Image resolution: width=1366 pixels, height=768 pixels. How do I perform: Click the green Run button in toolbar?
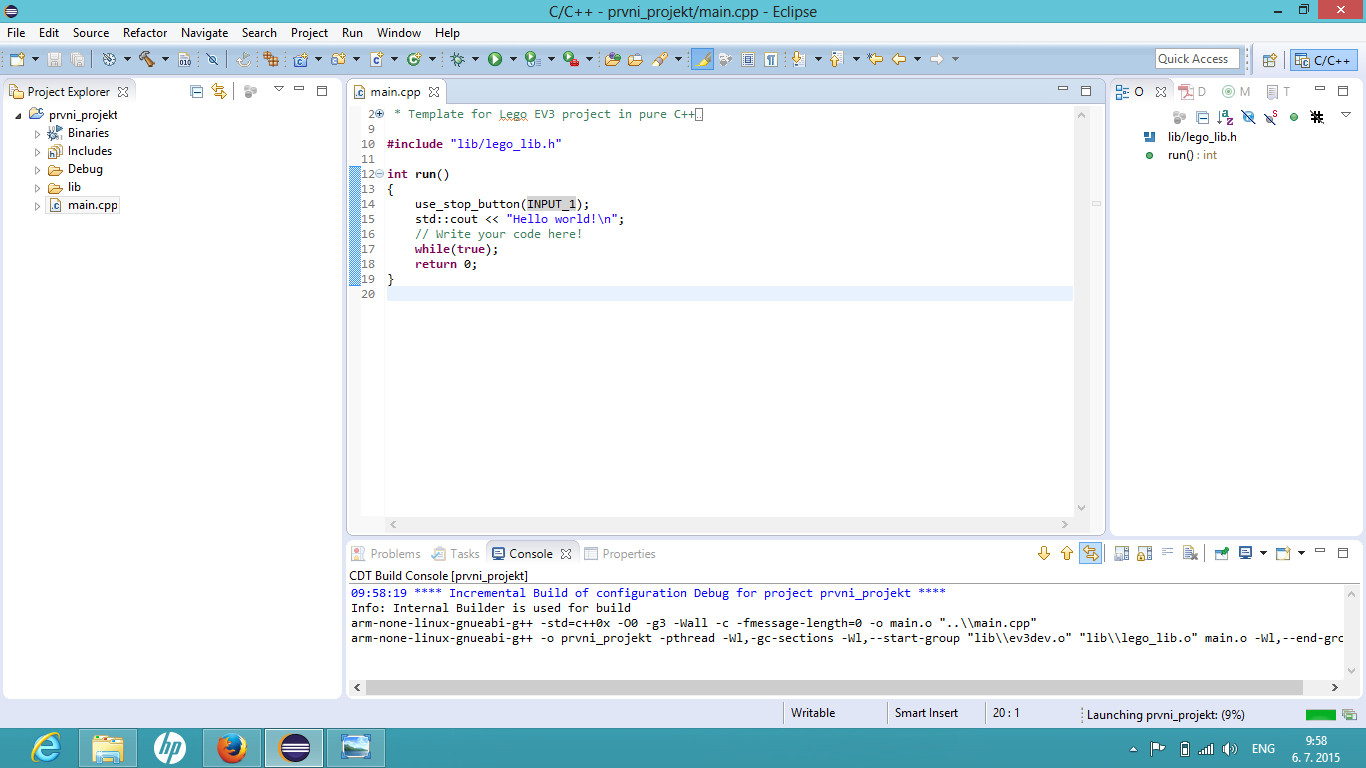point(495,60)
